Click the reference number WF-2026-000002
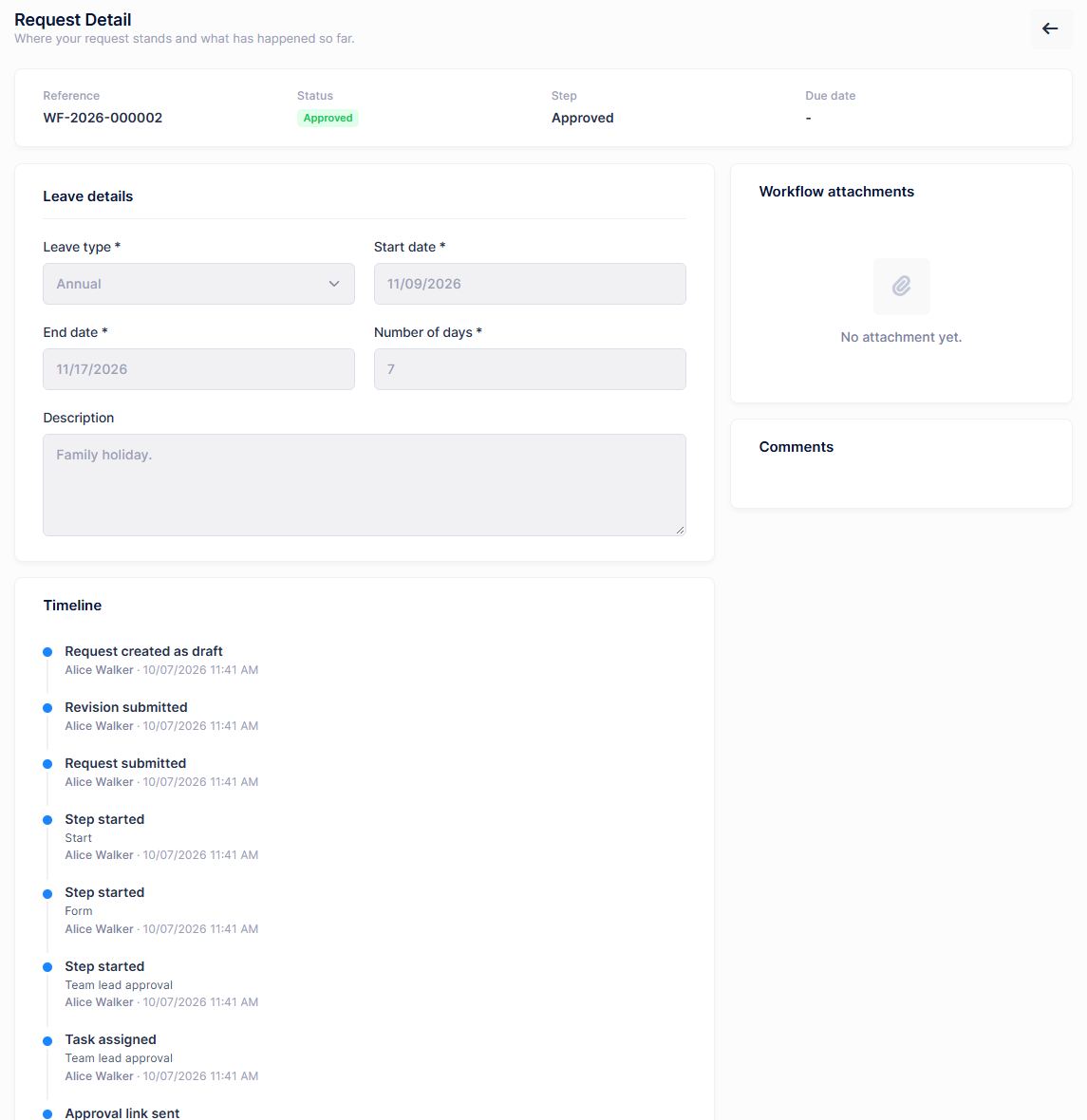 [103, 118]
